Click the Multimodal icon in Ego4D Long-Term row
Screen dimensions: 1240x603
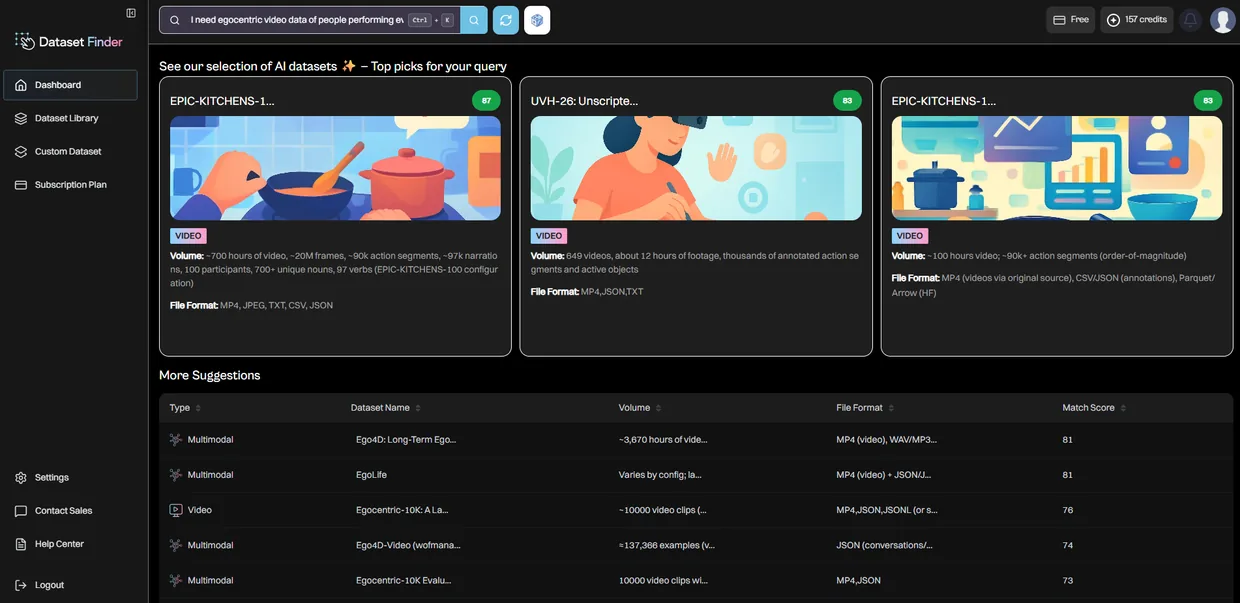(176, 440)
